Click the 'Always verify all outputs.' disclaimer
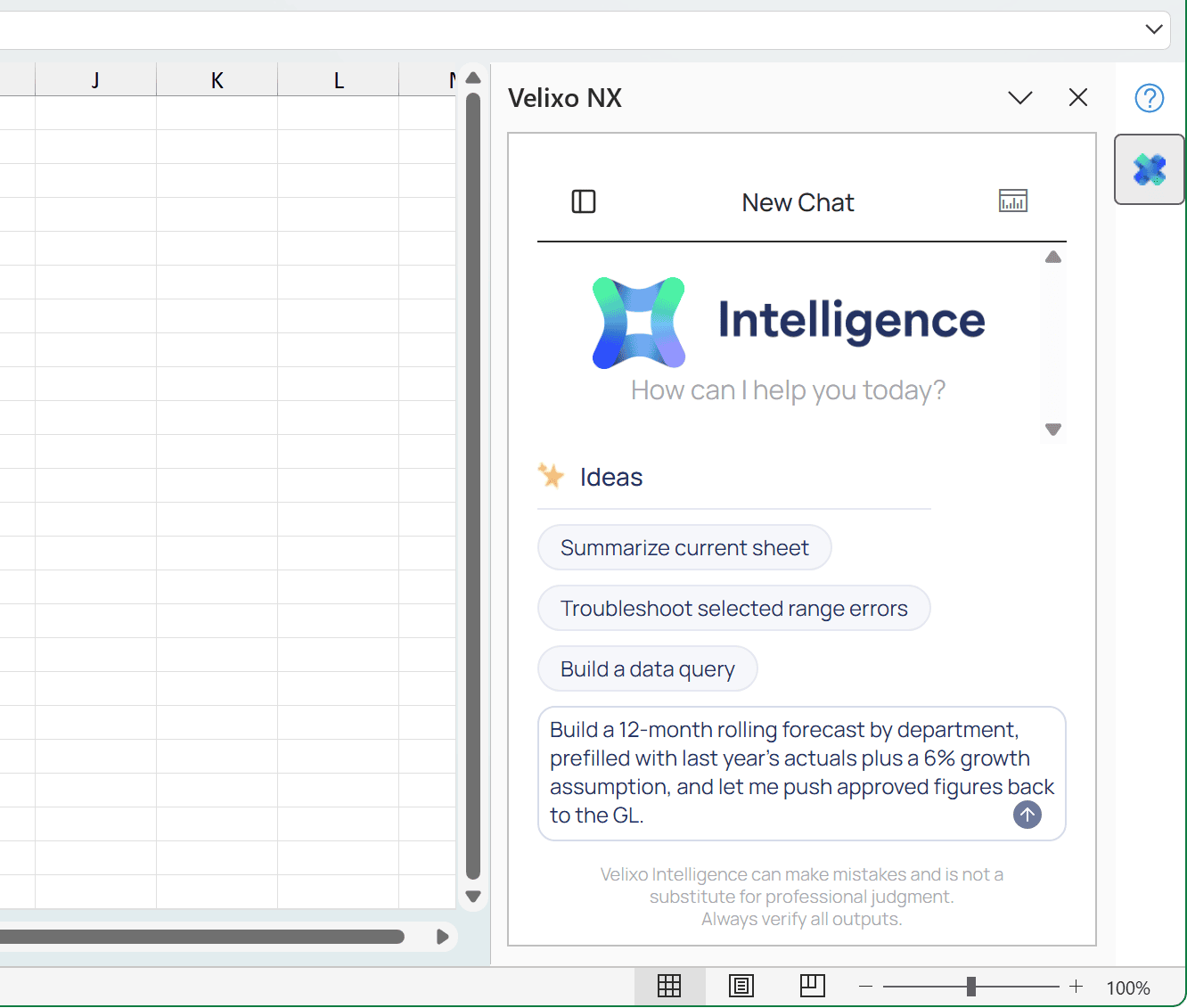The width and height of the screenshot is (1187, 1008). click(801, 919)
